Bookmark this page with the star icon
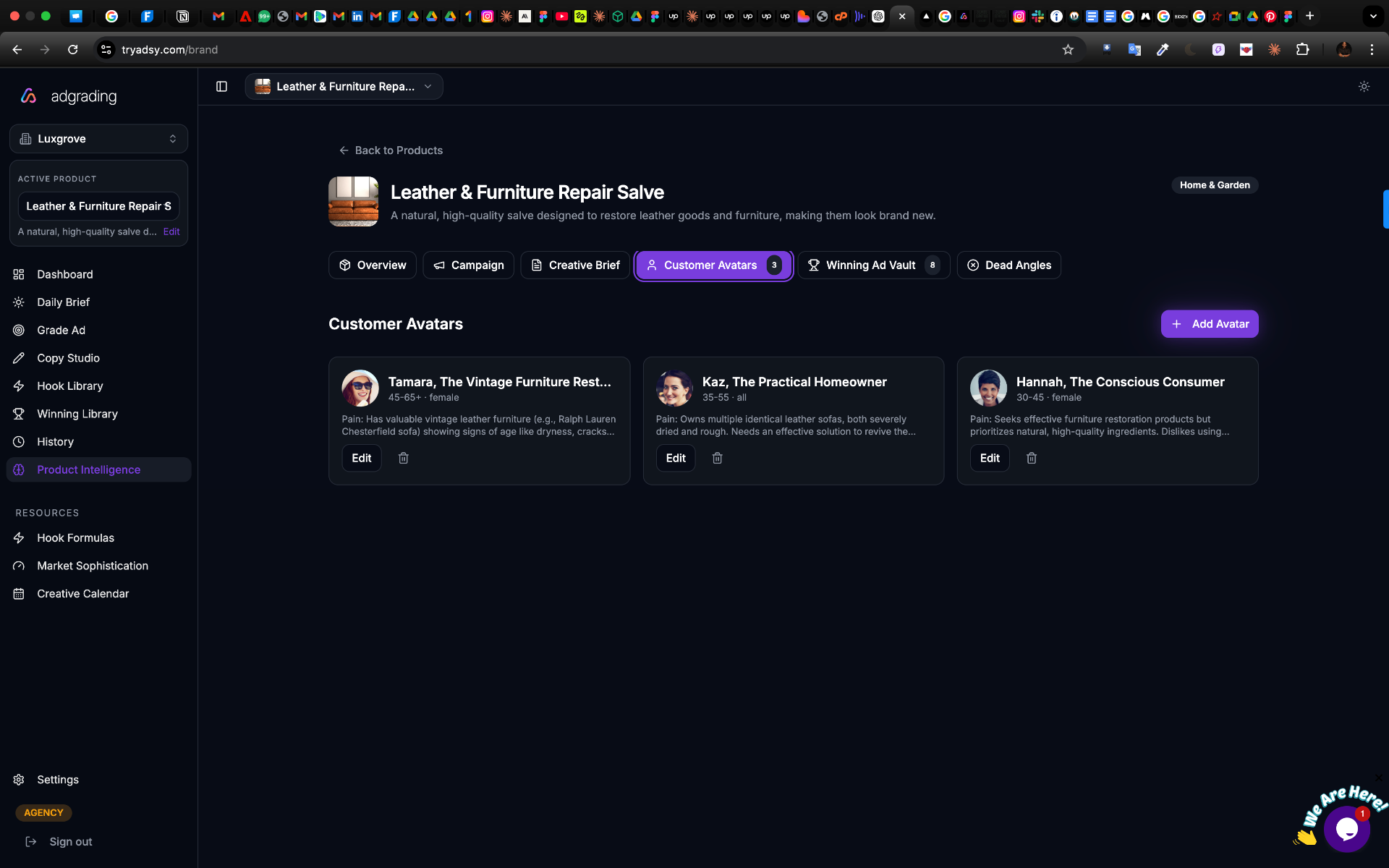Image resolution: width=1389 pixels, height=868 pixels. click(1068, 50)
